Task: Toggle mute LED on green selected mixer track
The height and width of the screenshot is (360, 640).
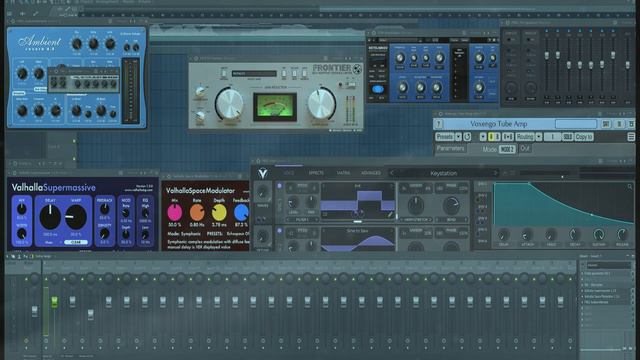Action: click(46, 280)
